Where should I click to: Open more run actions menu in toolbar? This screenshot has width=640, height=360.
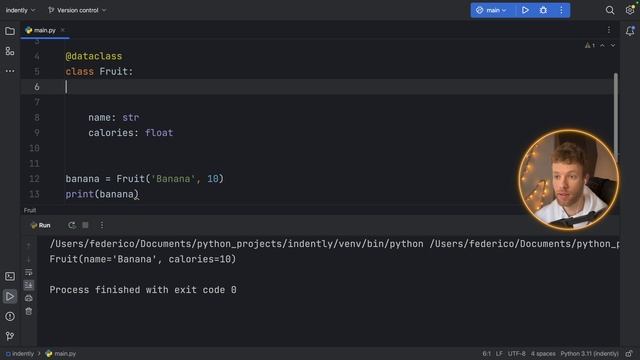click(x=561, y=10)
